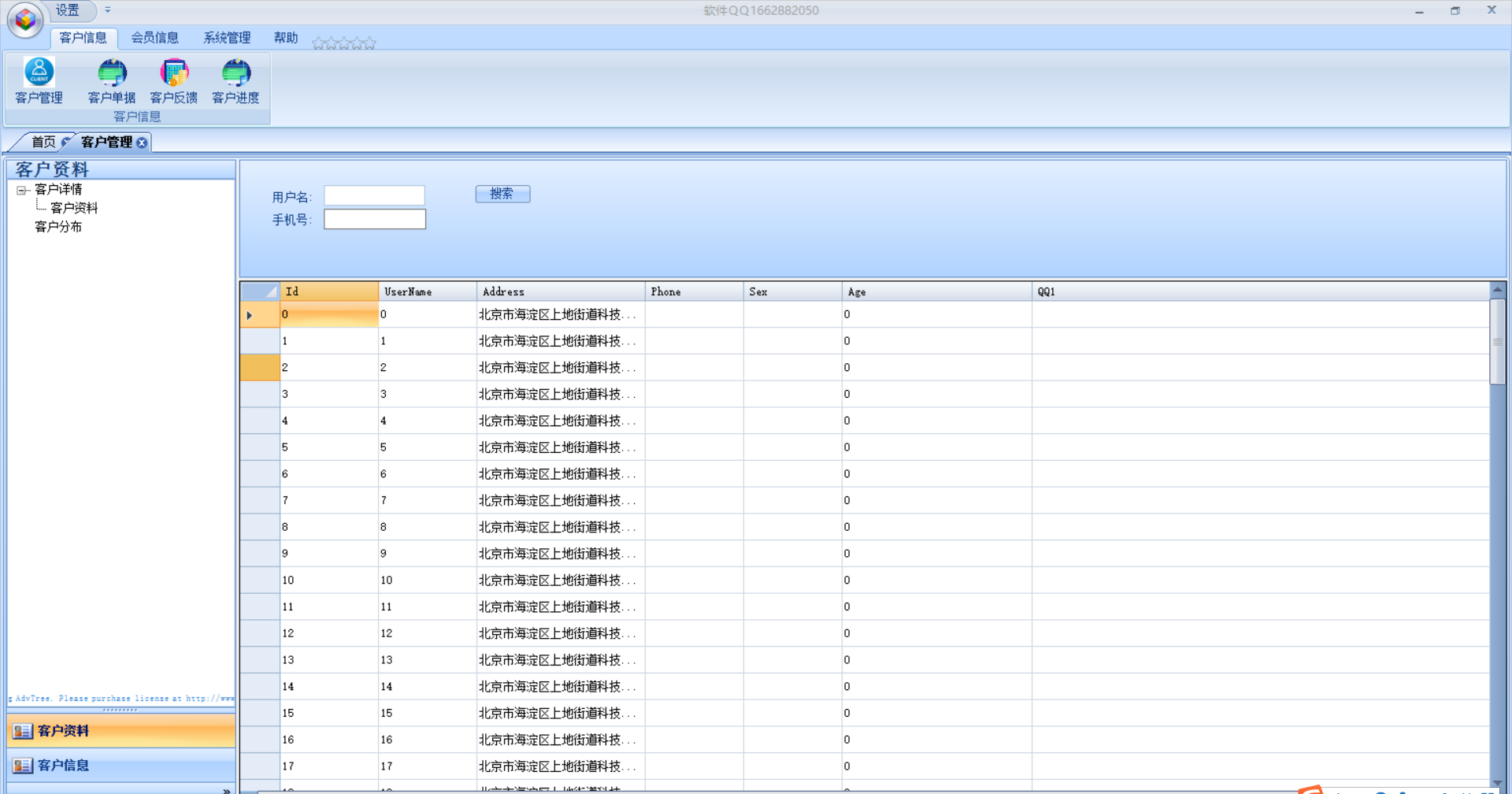Select the 客户资料 panel icon at bottom
Screen dimensions: 1512x794
pyautogui.click(x=22, y=731)
